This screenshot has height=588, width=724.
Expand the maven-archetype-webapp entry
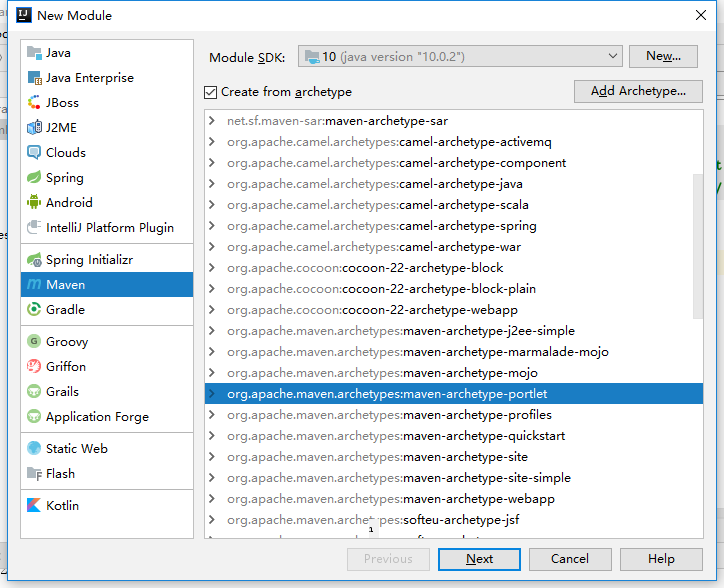[x=212, y=499]
